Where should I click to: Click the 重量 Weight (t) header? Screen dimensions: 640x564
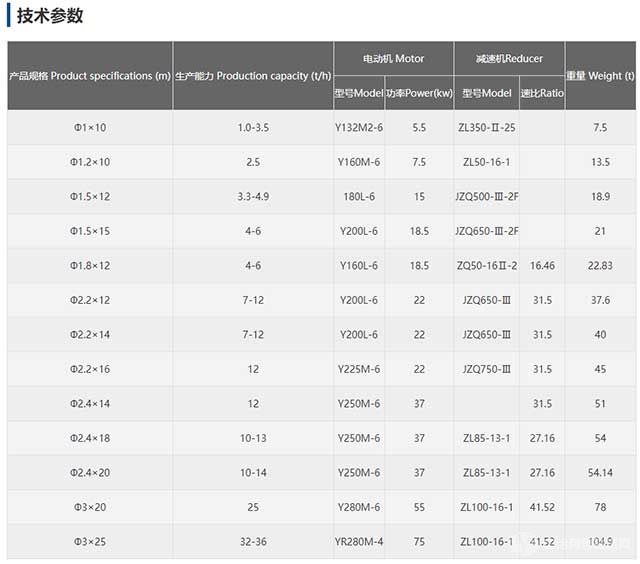600,76
